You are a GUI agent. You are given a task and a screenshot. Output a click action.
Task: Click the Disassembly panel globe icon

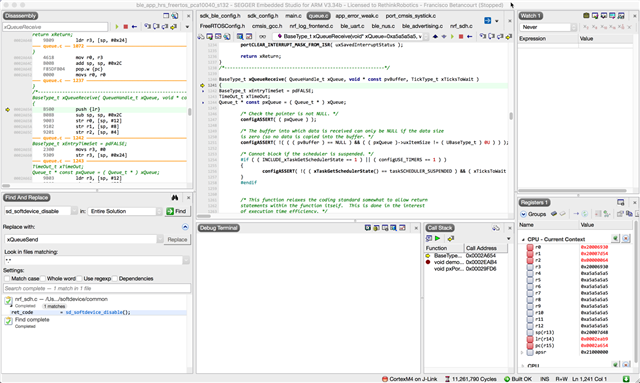pos(175,16)
